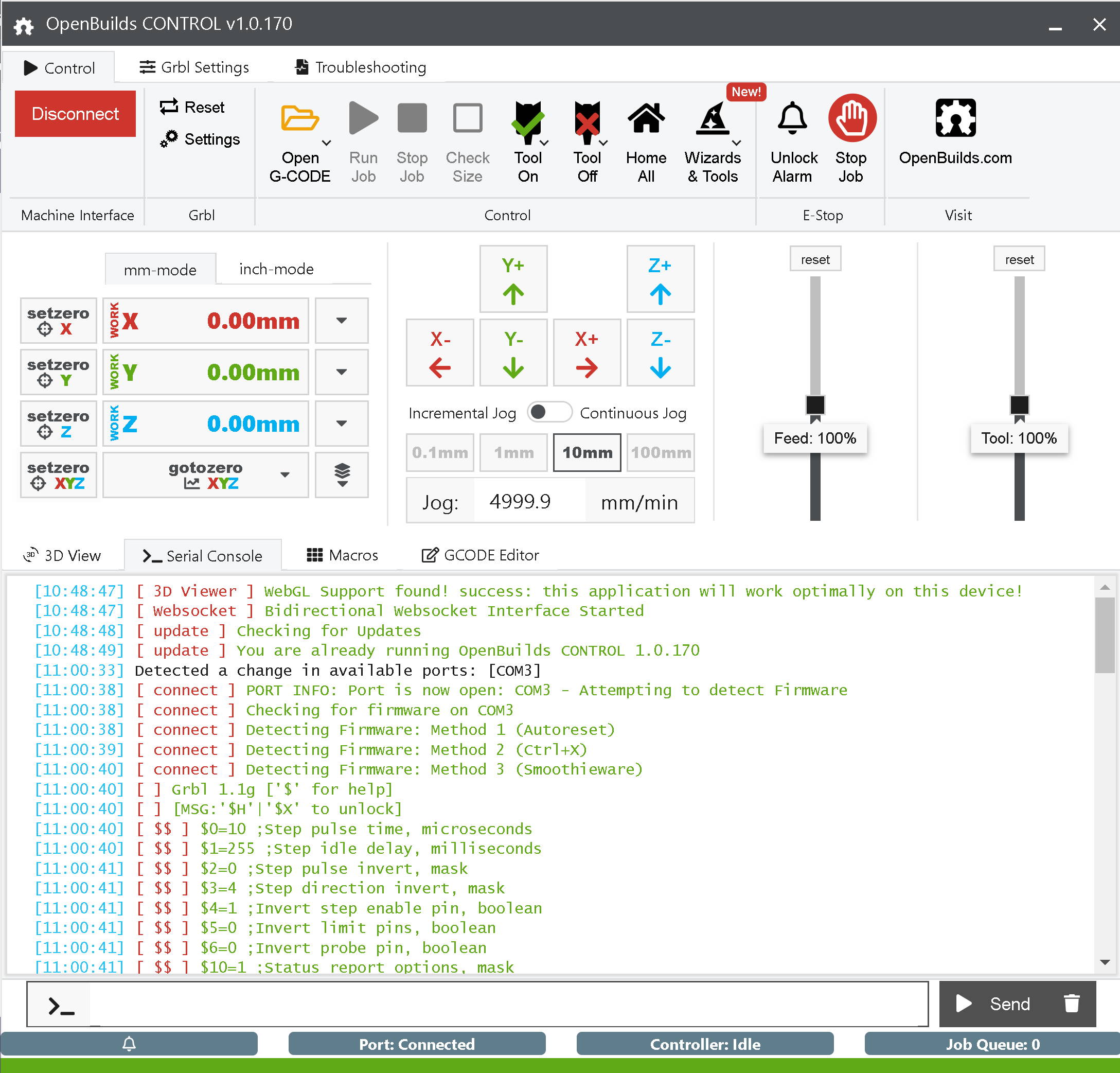
Task: Clear the console with the trash icon
Action: pyautogui.click(x=1072, y=1003)
